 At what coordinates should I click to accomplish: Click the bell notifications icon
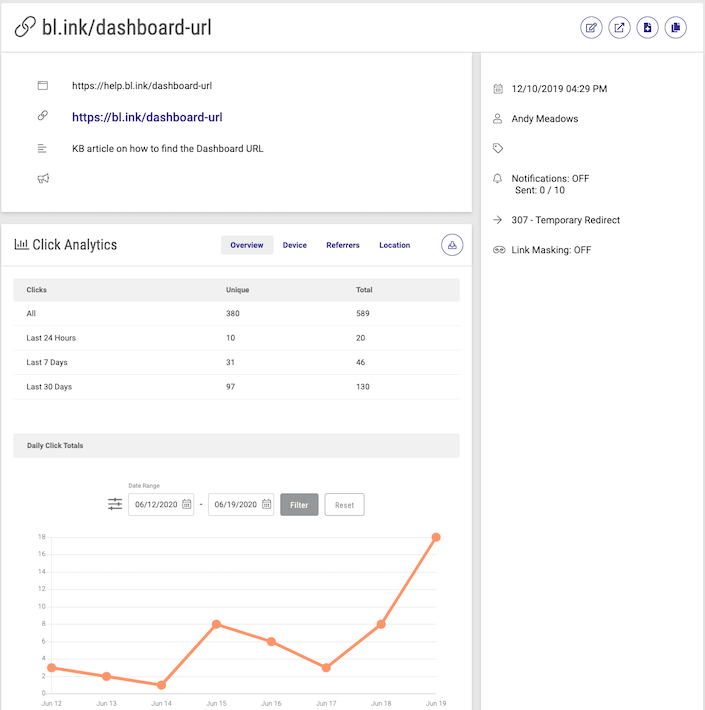(x=497, y=178)
